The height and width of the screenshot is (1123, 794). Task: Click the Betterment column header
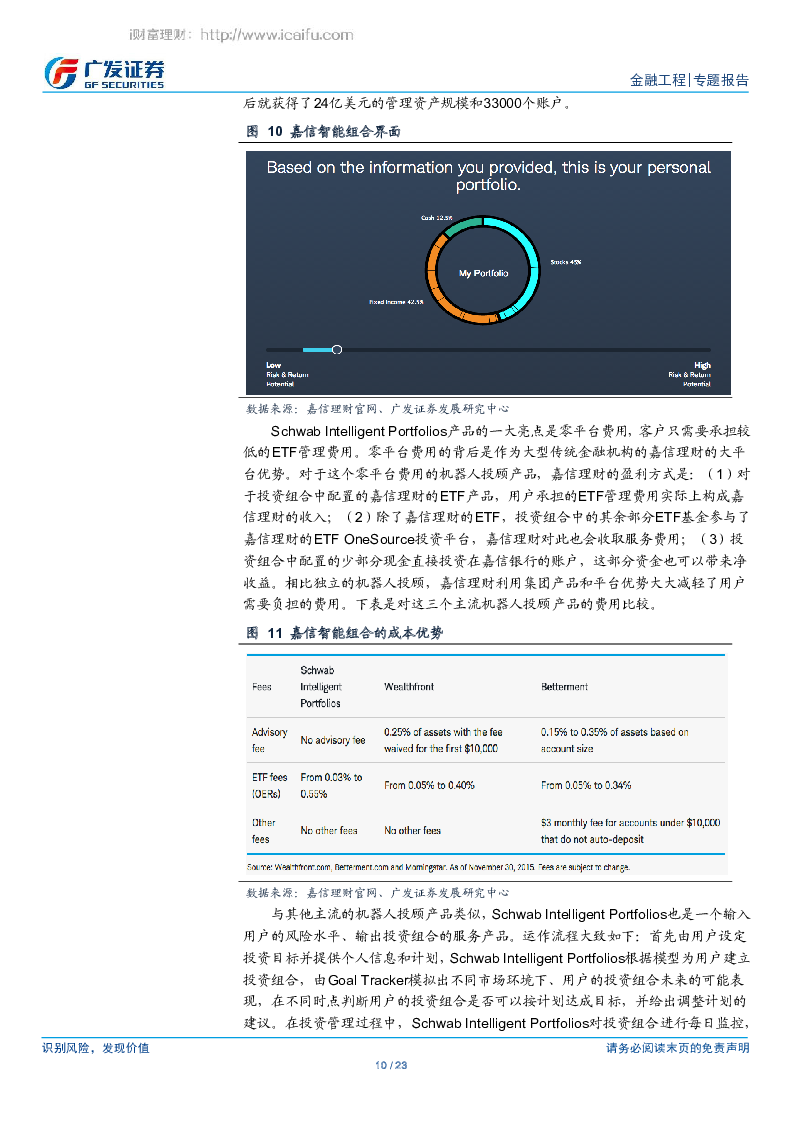coord(564,687)
